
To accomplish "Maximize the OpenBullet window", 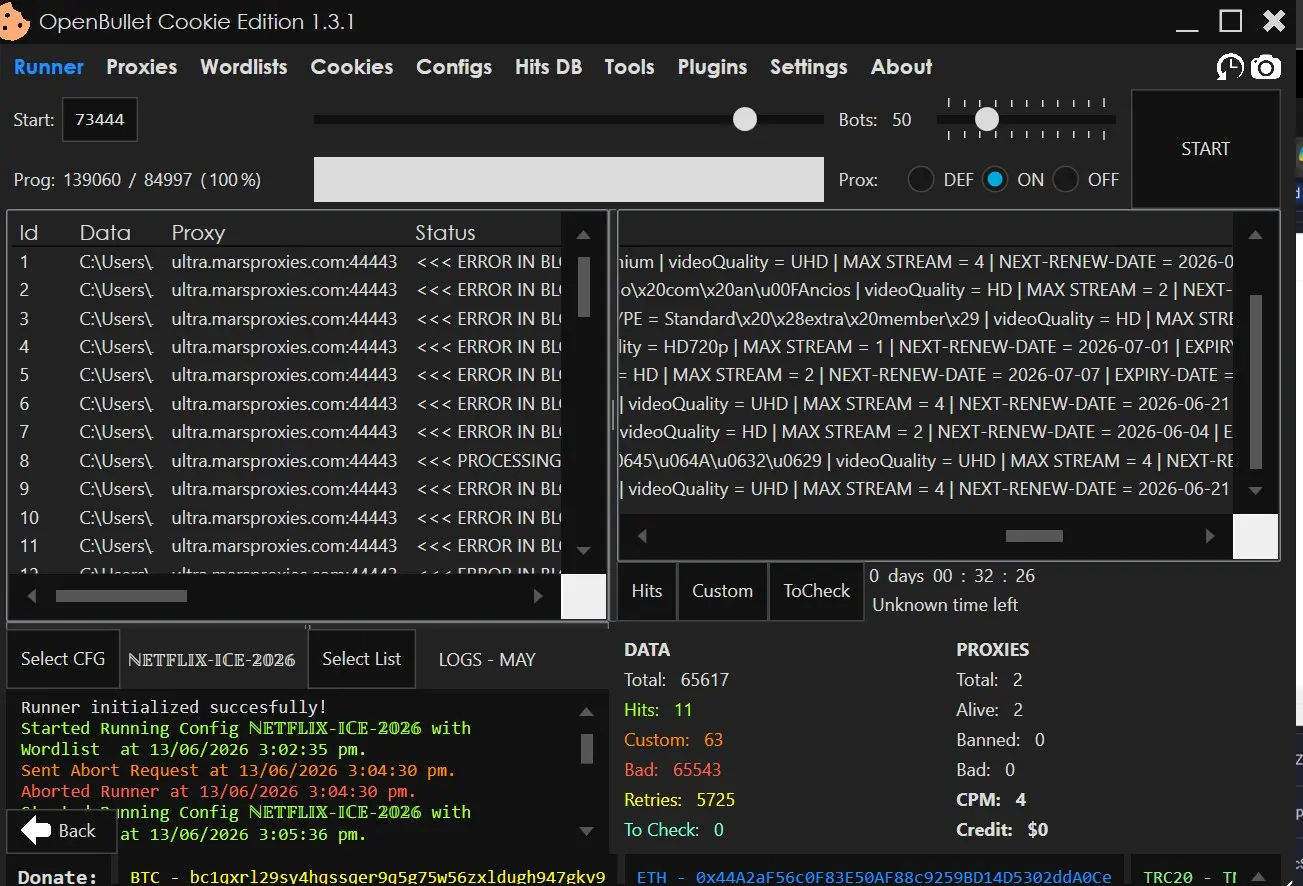I will tap(1231, 20).
